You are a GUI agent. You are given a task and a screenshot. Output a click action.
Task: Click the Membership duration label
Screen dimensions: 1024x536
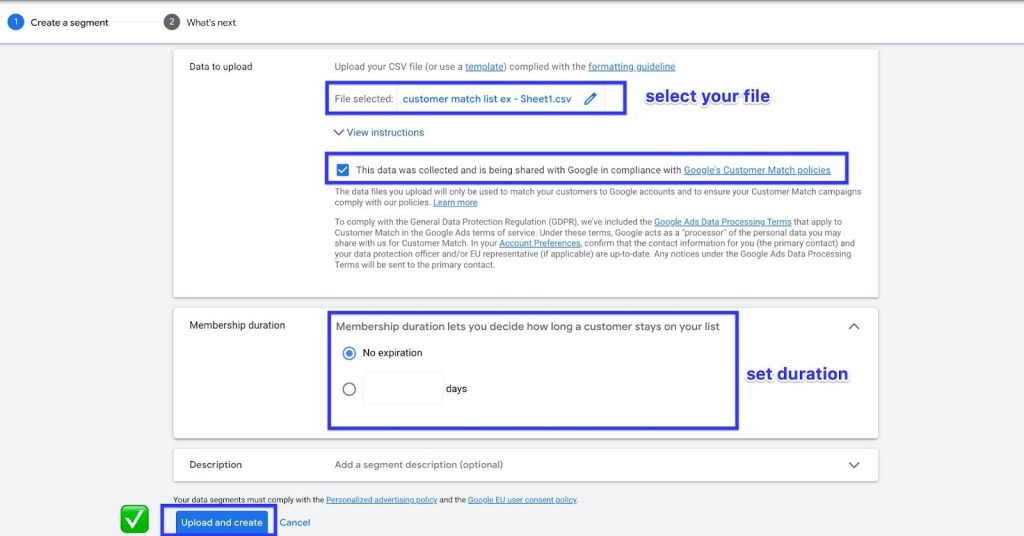[x=237, y=325]
